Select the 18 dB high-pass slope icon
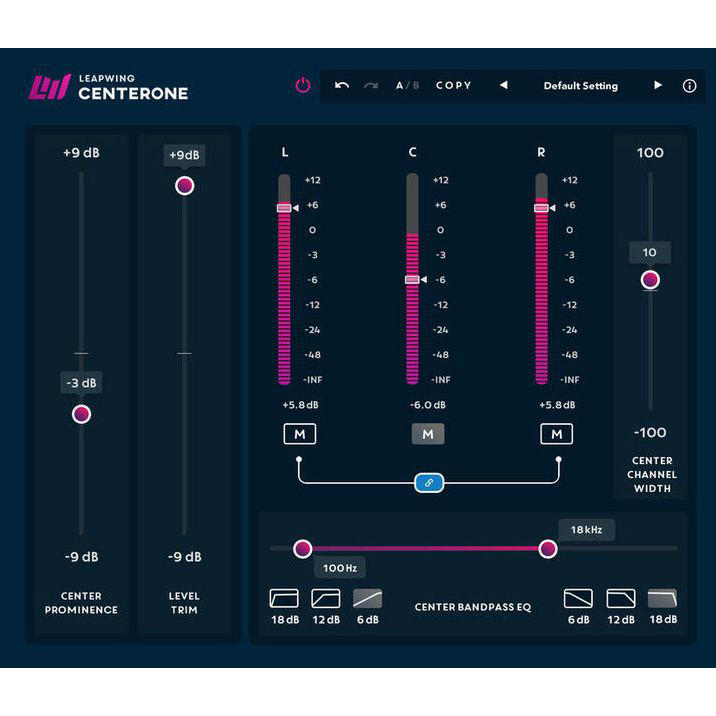 tap(284, 599)
